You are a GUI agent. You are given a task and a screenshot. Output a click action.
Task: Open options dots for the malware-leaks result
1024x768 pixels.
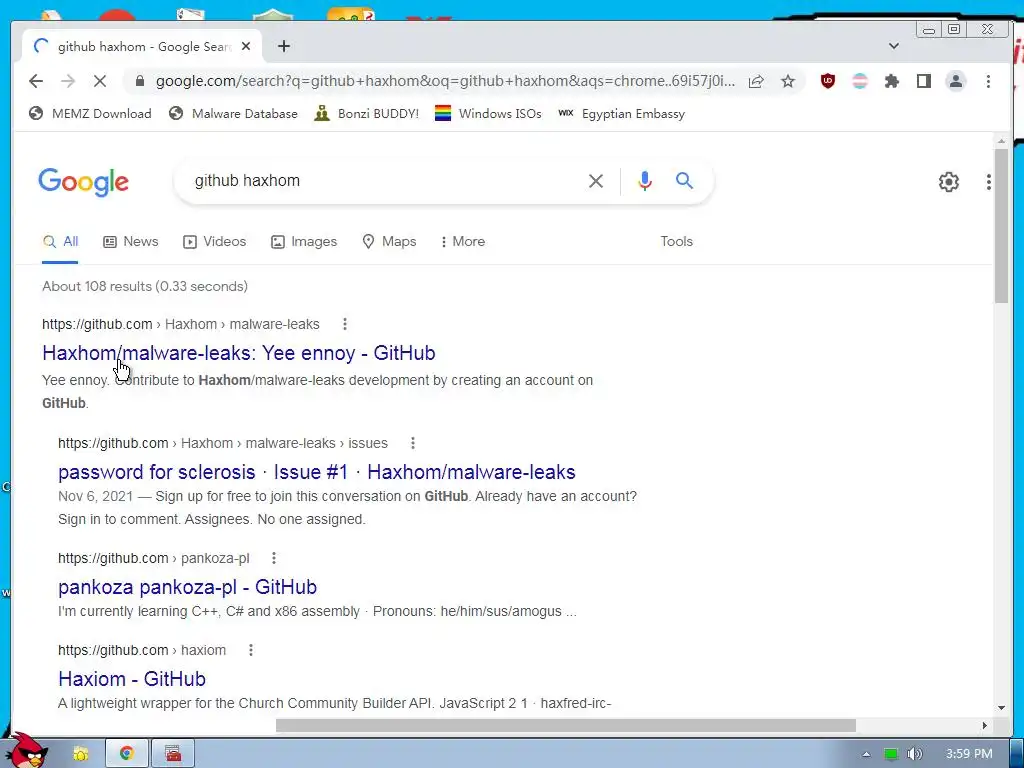(x=344, y=324)
